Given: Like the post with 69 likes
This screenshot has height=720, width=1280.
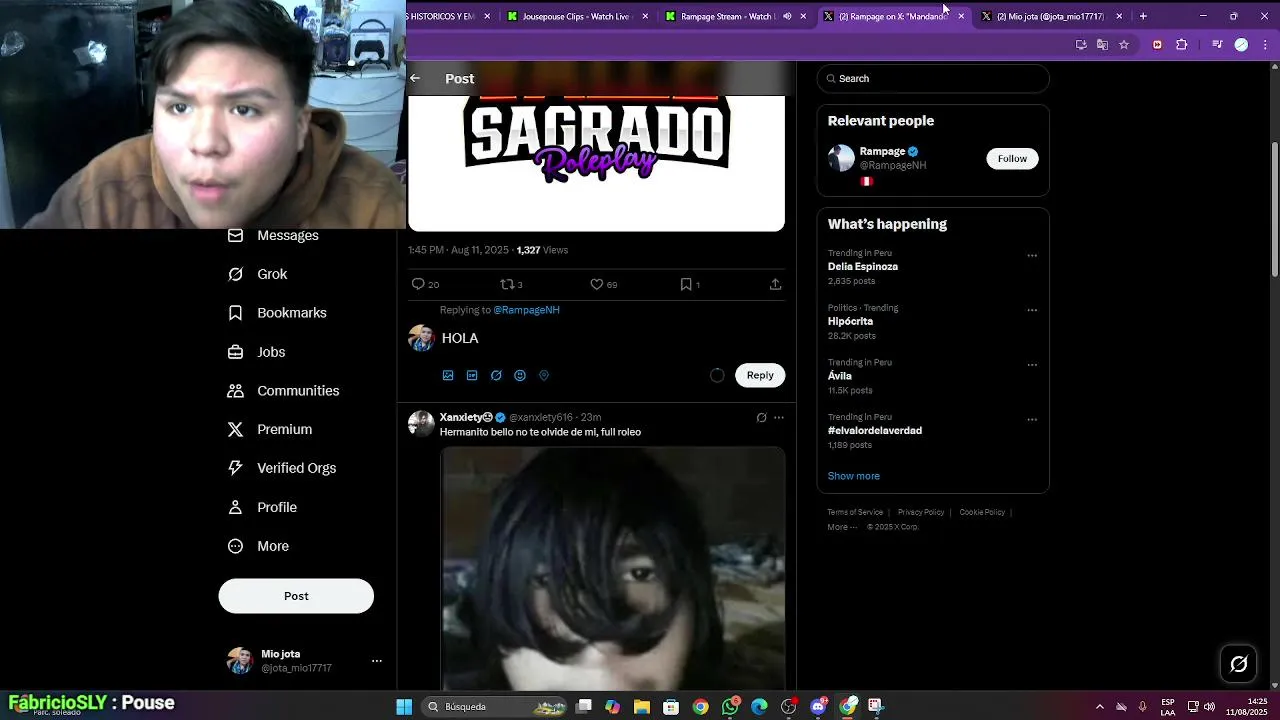Looking at the screenshot, I should (x=603, y=284).
